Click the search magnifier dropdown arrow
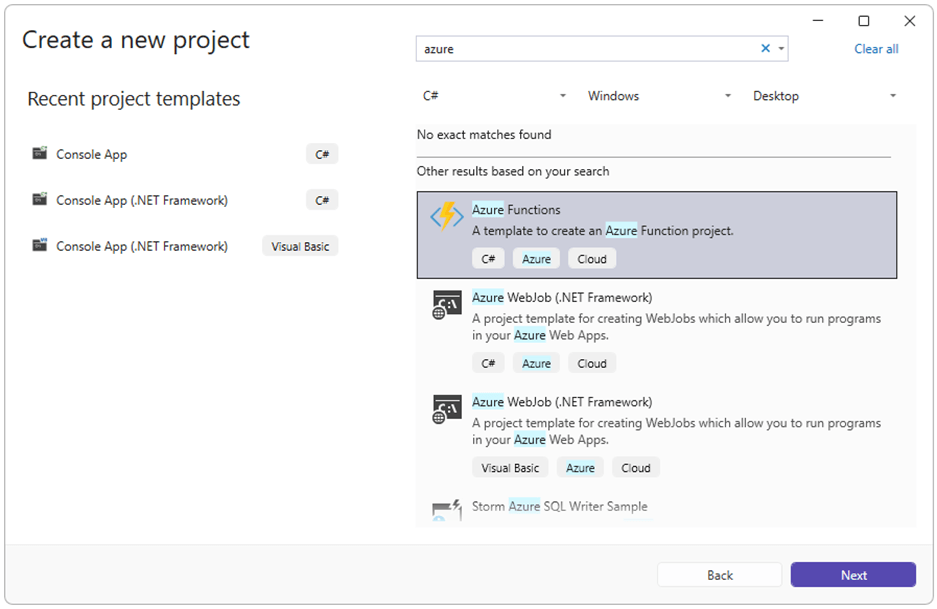 780,48
